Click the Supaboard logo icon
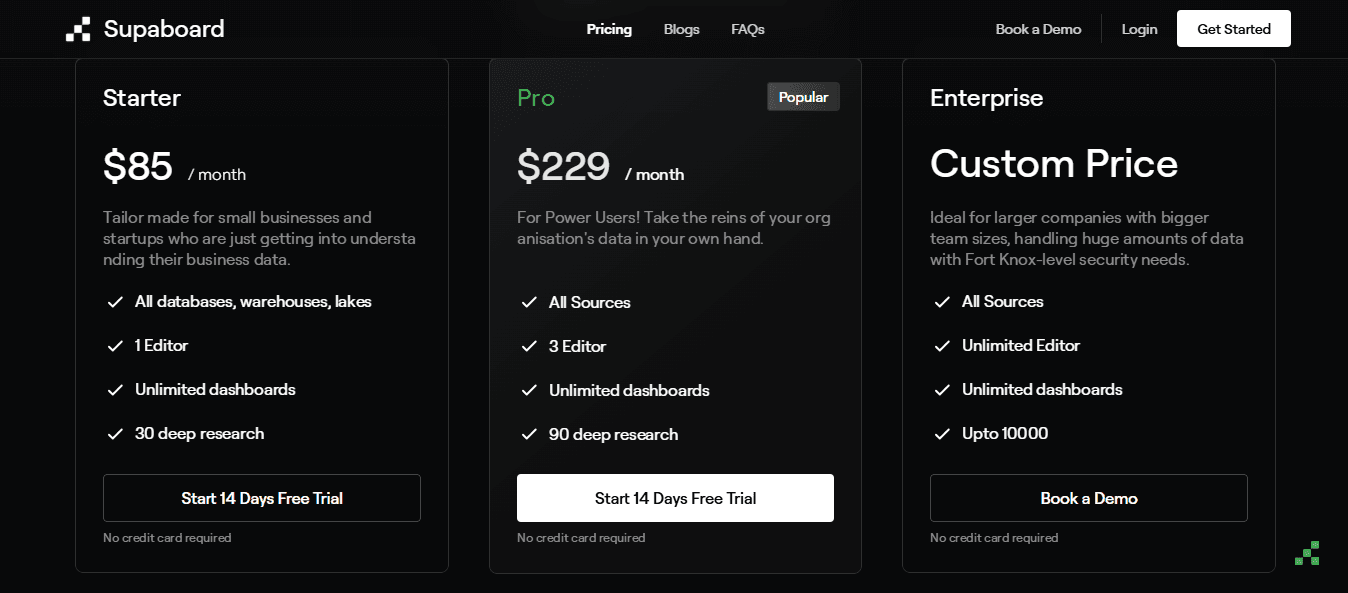Image resolution: width=1348 pixels, height=593 pixels. [x=78, y=29]
